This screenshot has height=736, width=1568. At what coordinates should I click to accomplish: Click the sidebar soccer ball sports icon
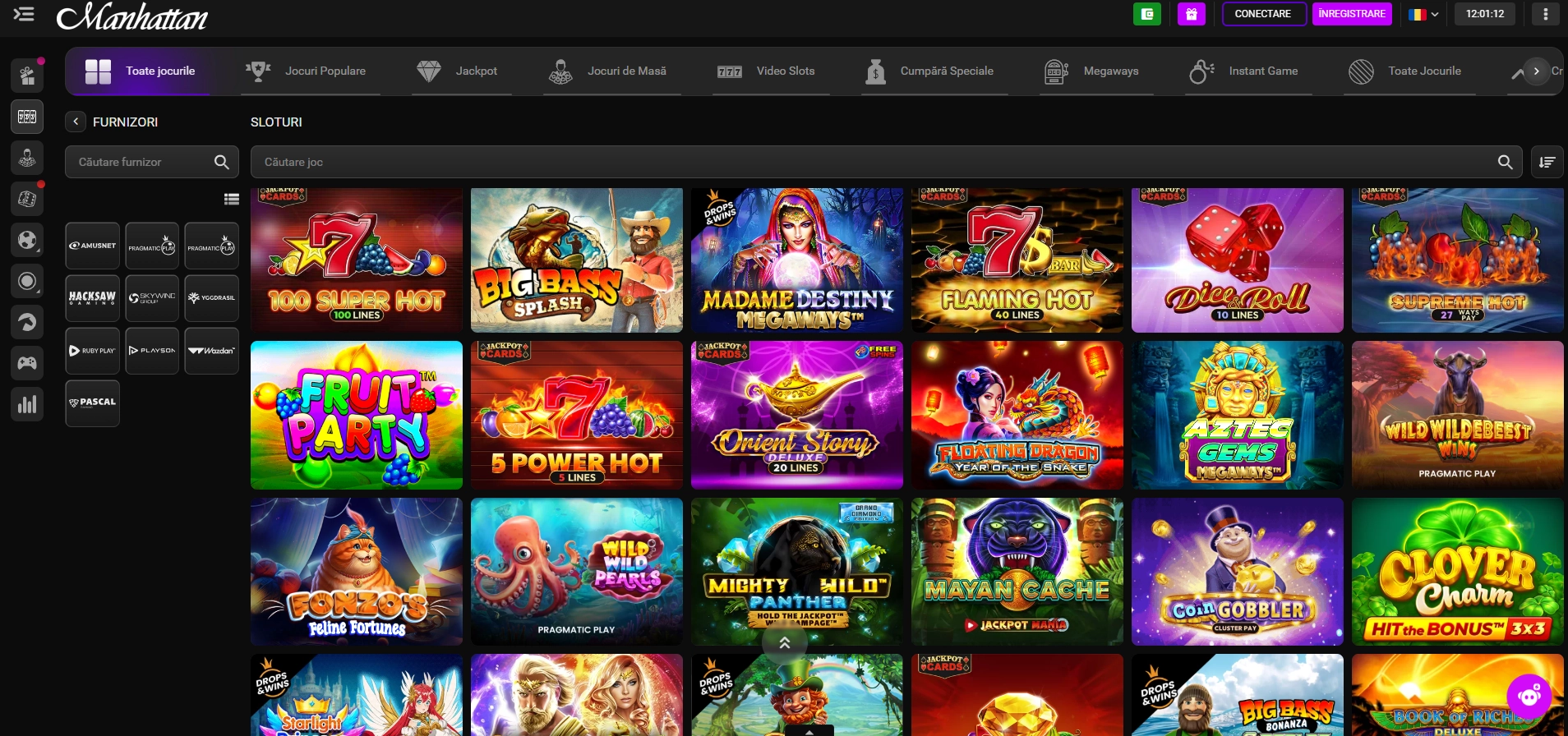pos(27,240)
